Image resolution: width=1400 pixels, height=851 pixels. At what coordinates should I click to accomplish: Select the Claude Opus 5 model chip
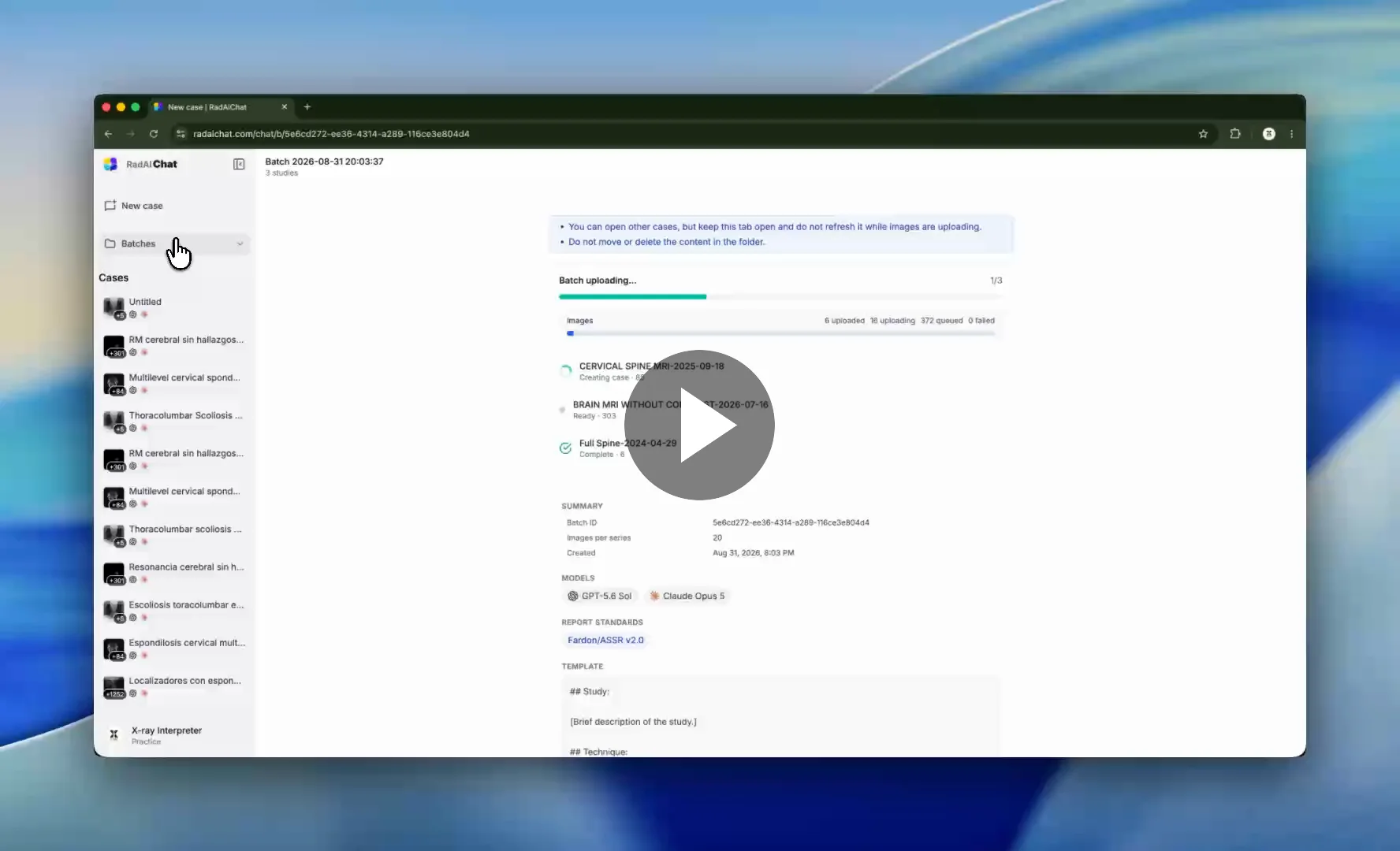pyautogui.click(x=687, y=596)
